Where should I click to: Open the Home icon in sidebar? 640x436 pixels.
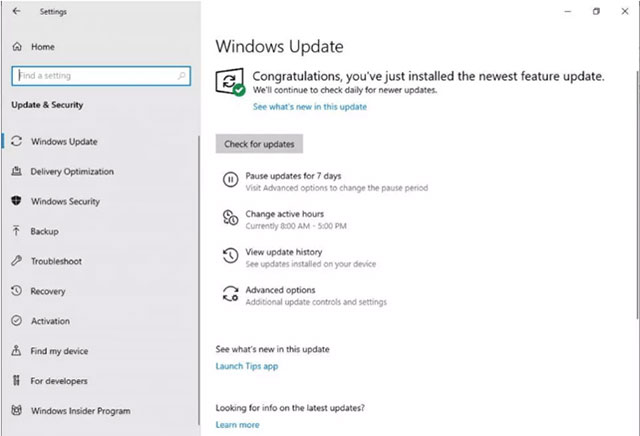[17, 47]
